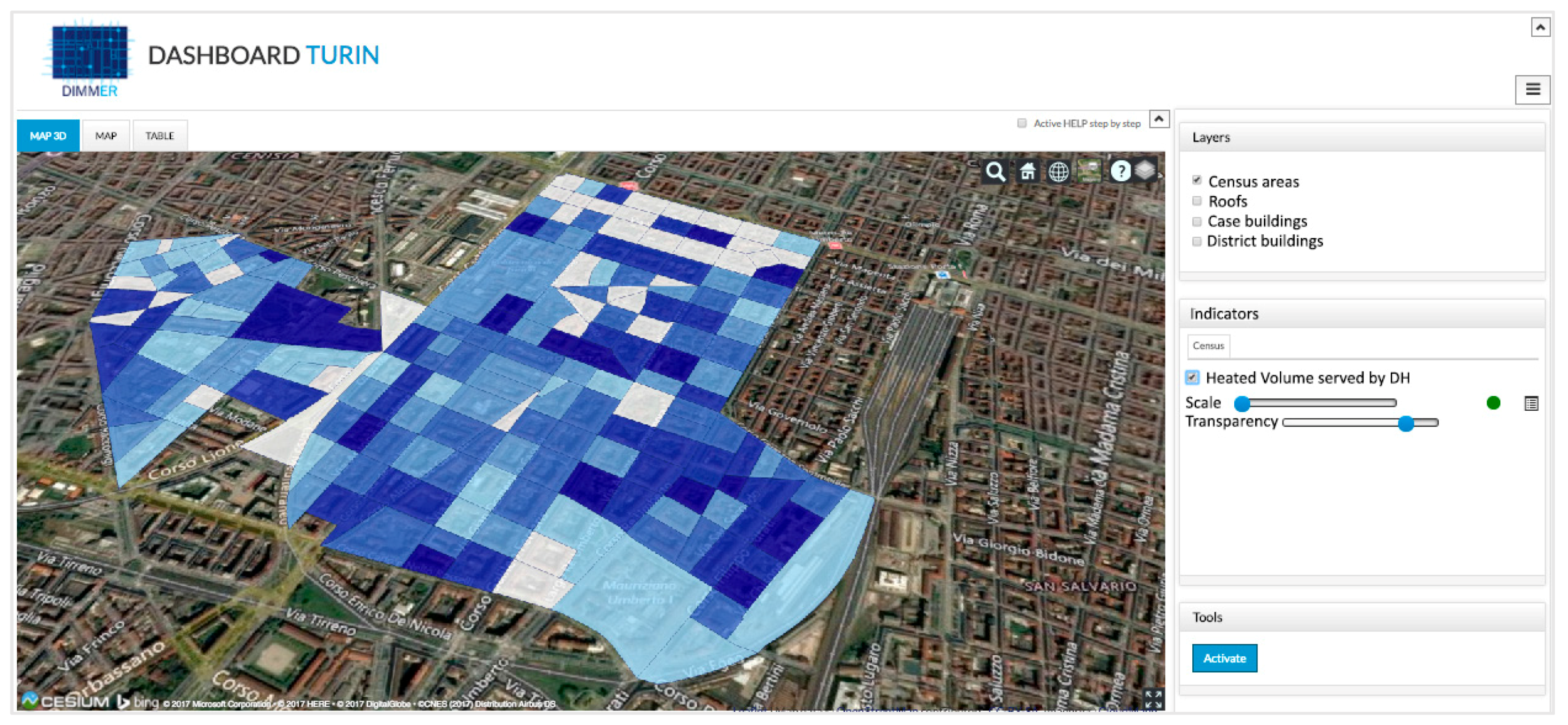This screenshot has height=725, width=1568.
Task: Check Active HELP step by step
Action: 1022,124
